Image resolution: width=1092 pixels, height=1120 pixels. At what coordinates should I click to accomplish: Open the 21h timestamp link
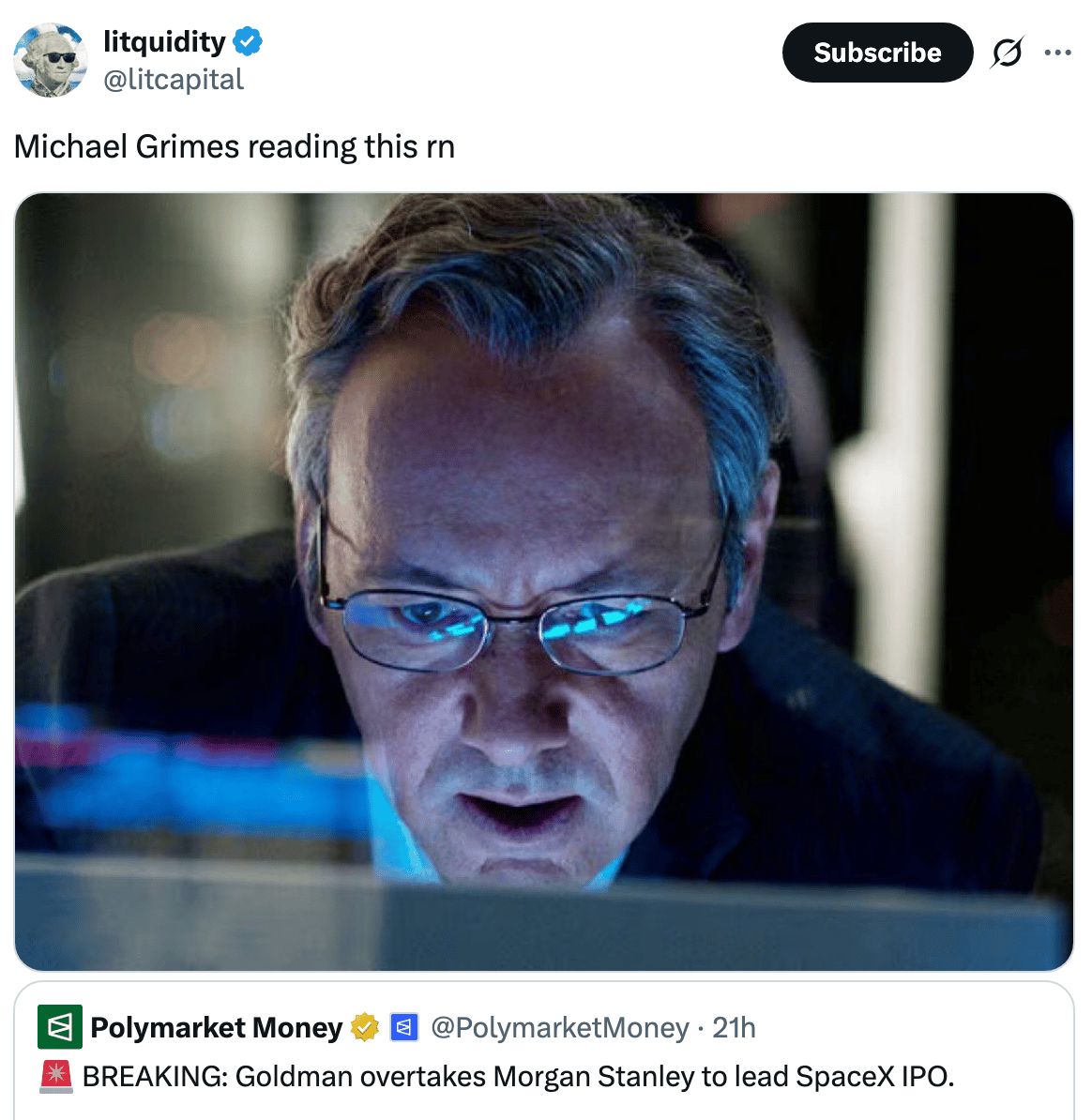pyautogui.click(x=734, y=1028)
